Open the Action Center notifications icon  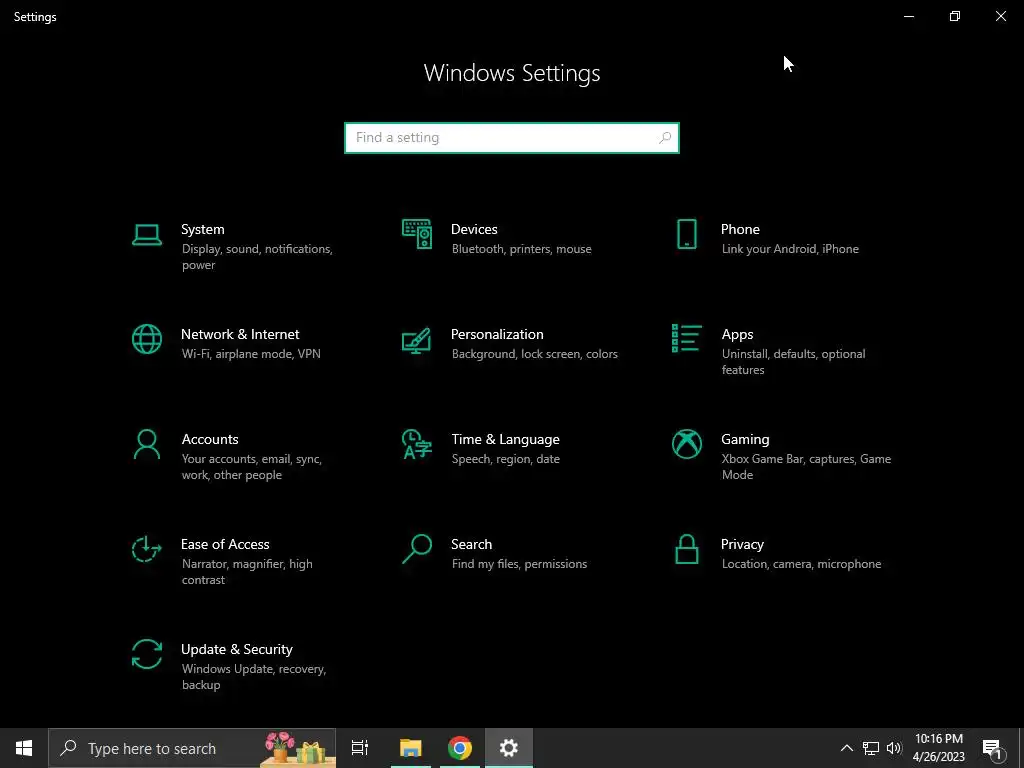click(x=992, y=748)
